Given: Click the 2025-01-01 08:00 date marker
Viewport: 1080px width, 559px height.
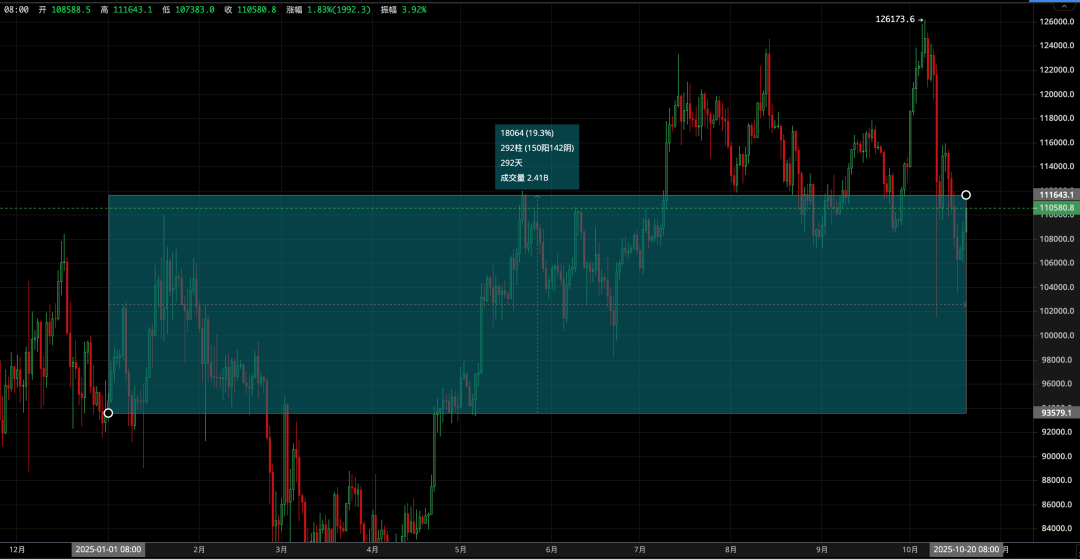Looking at the screenshot, I should [108, 549].
